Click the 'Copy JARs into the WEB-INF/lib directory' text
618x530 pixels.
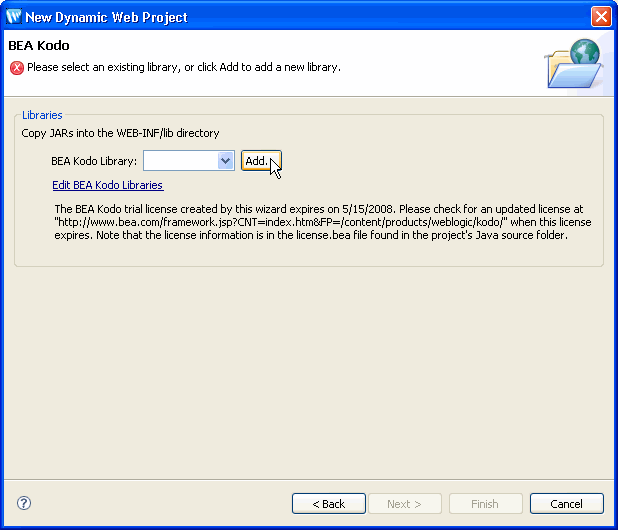coord(120,133)
